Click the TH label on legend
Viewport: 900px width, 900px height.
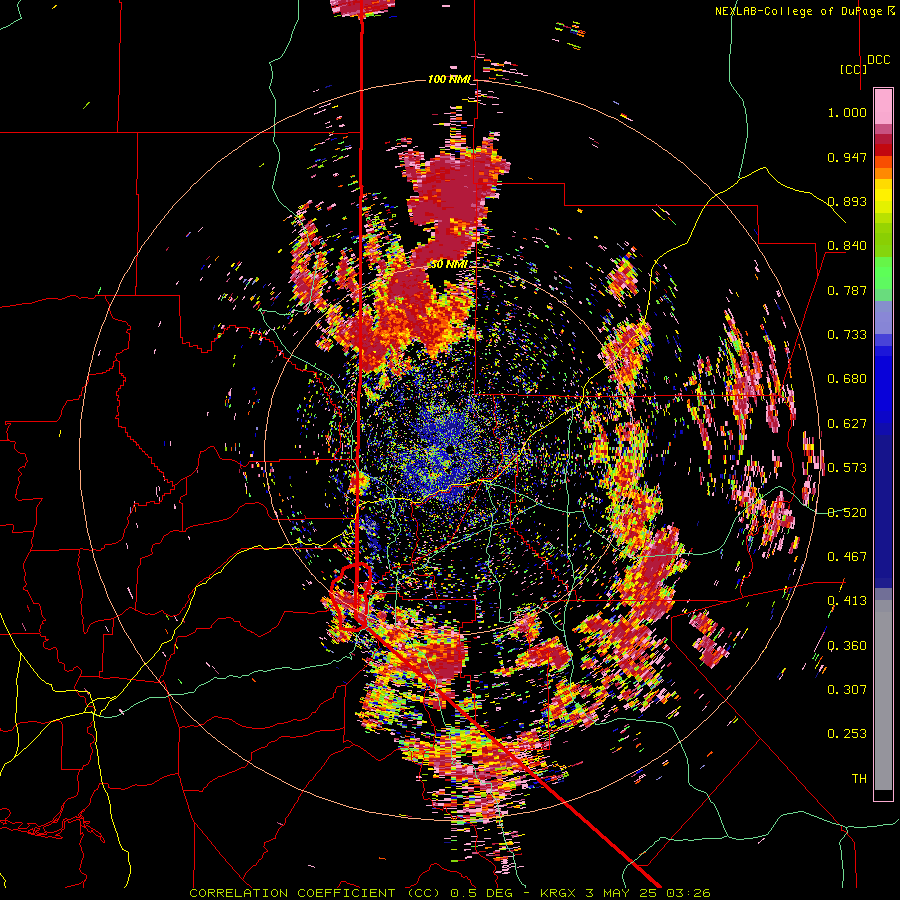tap(859, 778)
